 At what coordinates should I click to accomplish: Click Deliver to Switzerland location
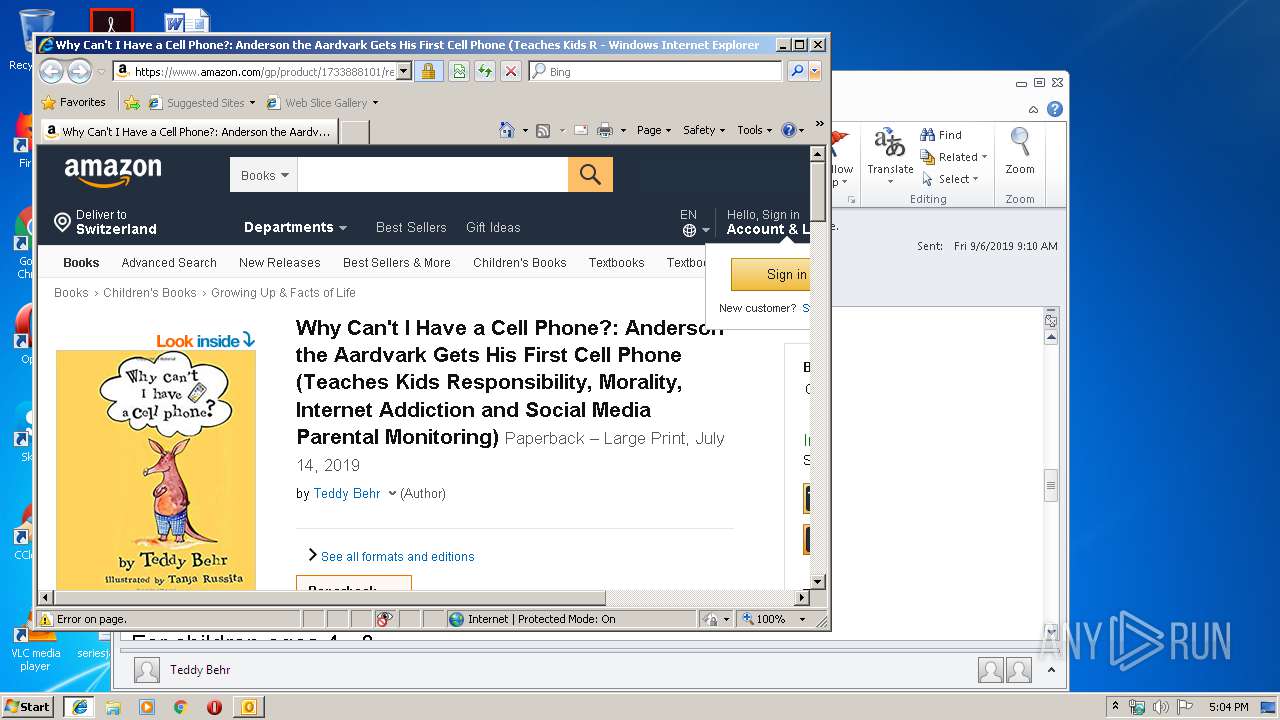(106, 222)
